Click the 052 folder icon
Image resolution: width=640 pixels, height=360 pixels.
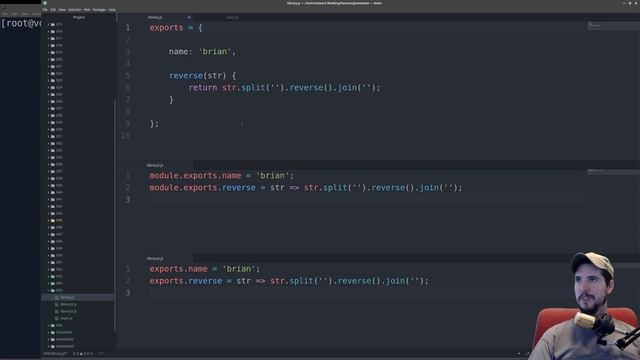pyautogui.click(x=53, y=269)
